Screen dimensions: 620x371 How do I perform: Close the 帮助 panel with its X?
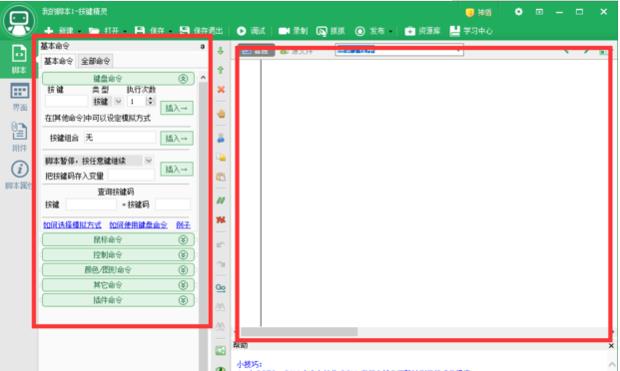tap(611, 346)
